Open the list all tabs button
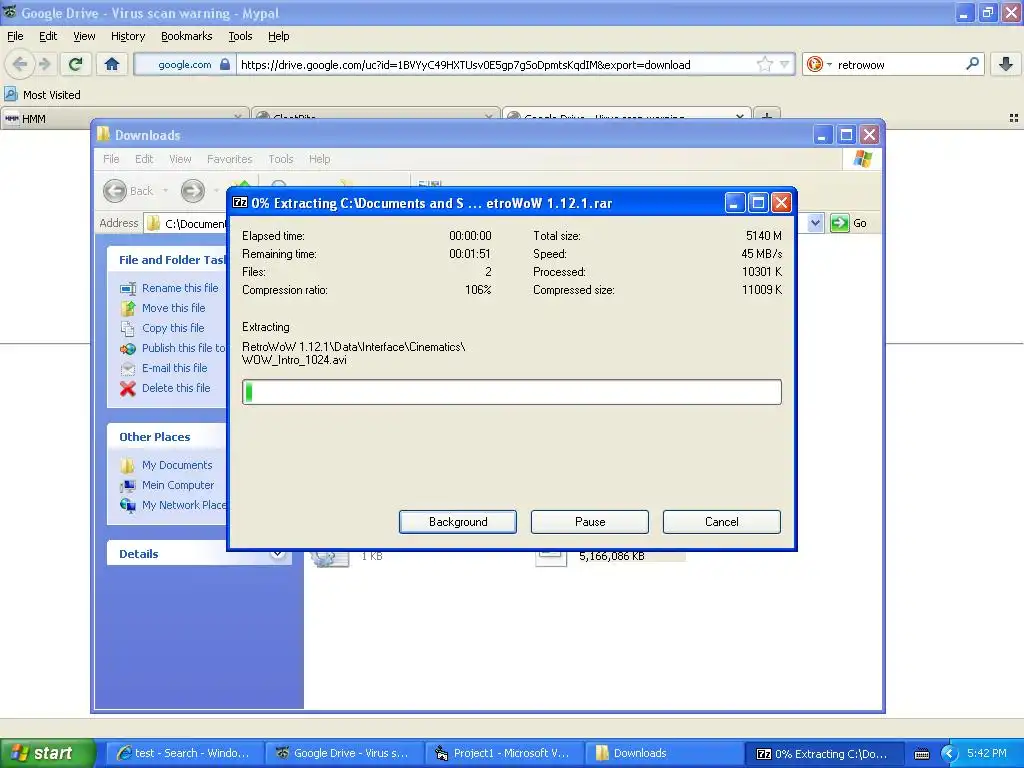Viewport: 1024px width, 768px height. (1014, 118)
